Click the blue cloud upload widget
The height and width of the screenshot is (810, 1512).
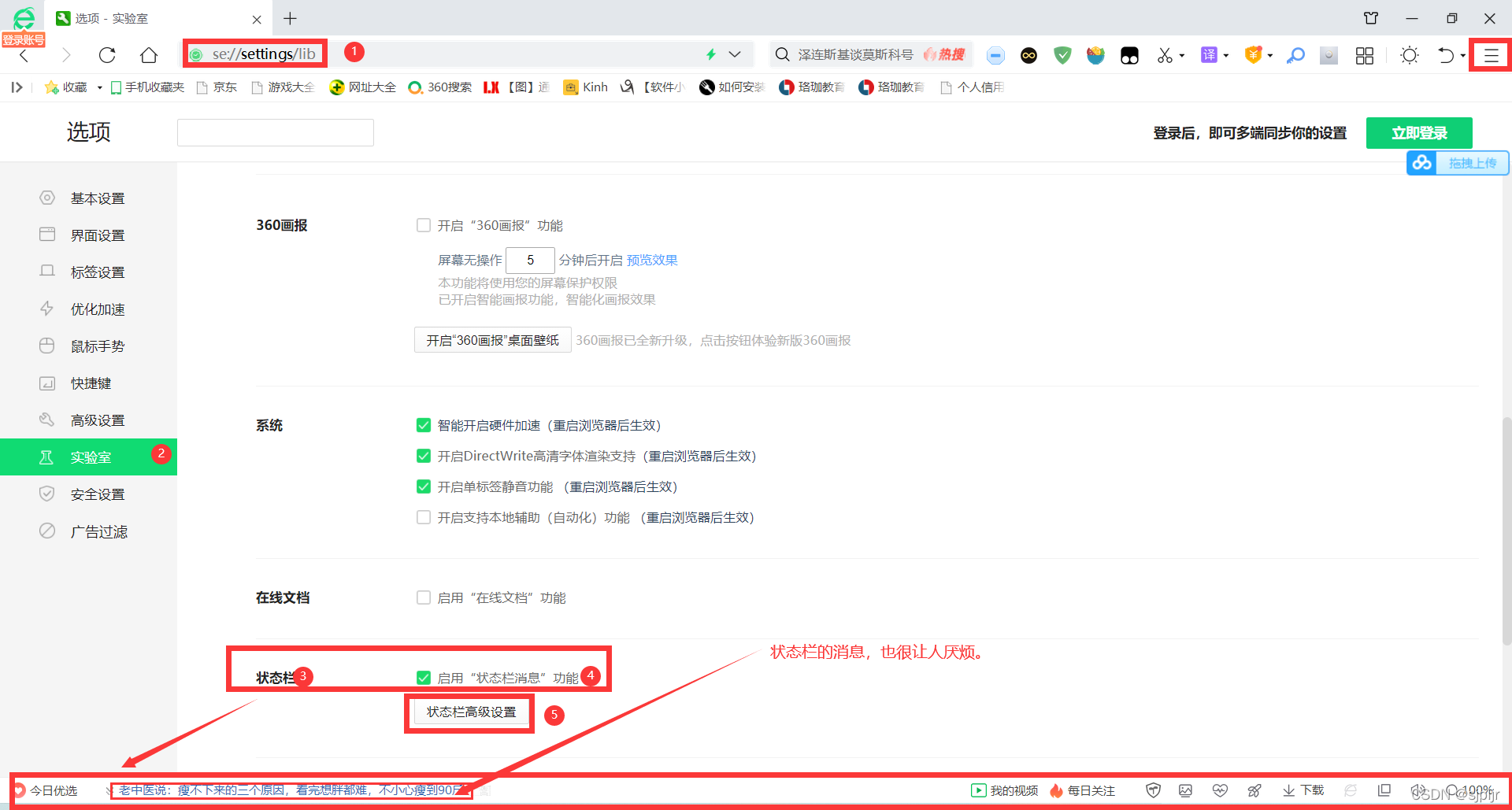[1458, 163]
